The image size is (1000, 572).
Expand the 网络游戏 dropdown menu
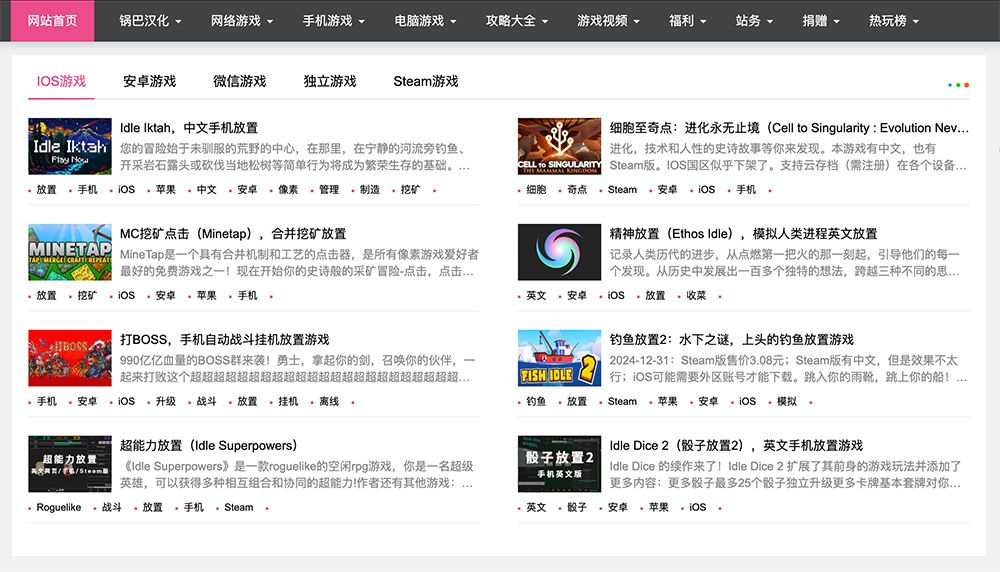(x=242, y=20)
